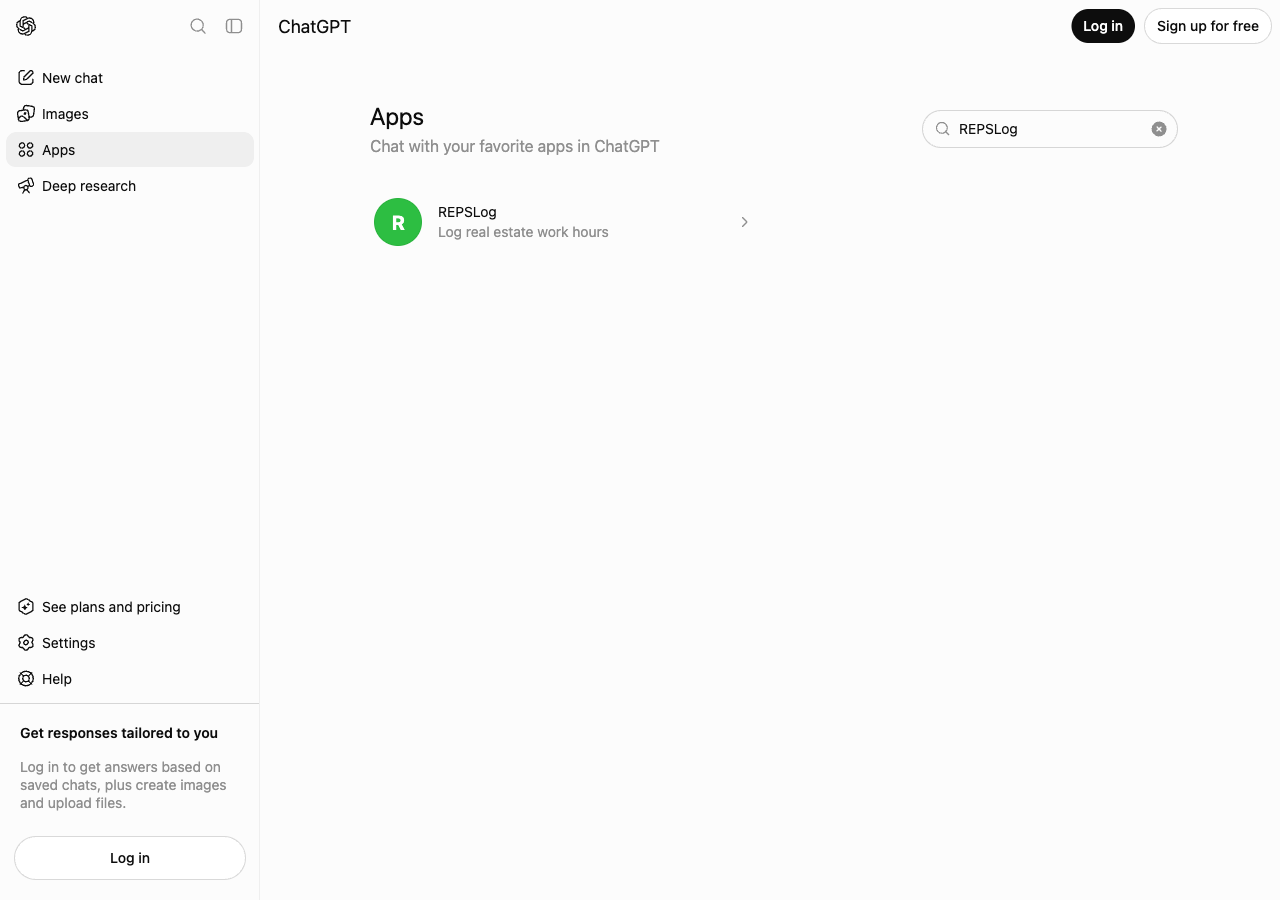1280x900 pixels.
Task: Click the 'Log in to get answers' paragraph
Action: point(123,785)
